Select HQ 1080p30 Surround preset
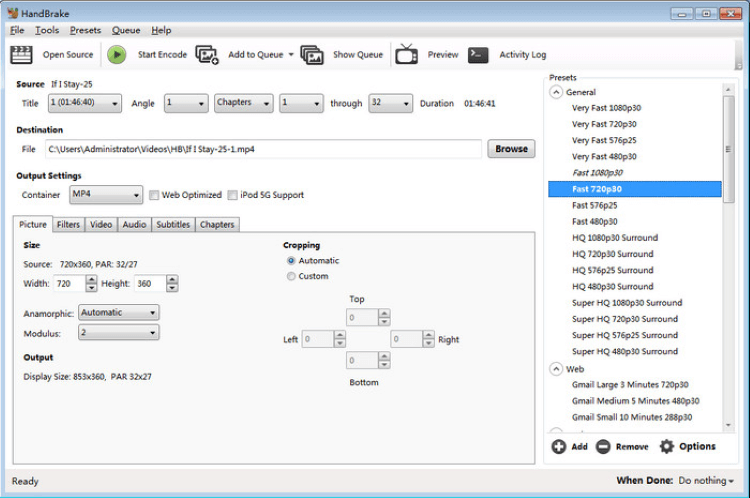This screenshot has height=498, width=750. [x=615, y=238]
